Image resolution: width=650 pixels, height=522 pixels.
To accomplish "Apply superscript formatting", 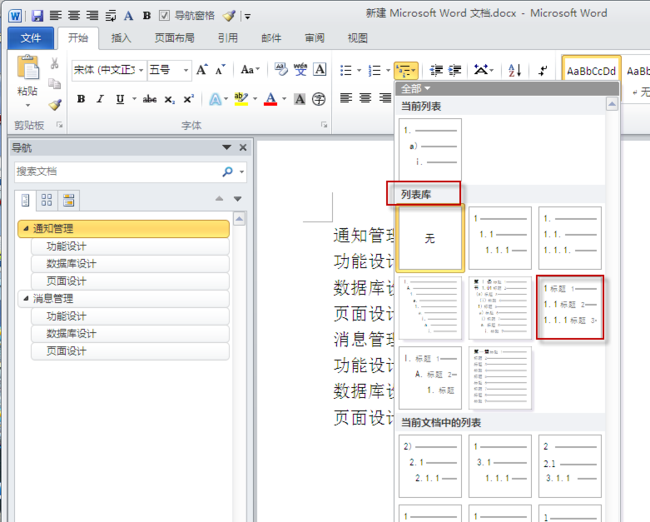I will (x=189, y=99).
